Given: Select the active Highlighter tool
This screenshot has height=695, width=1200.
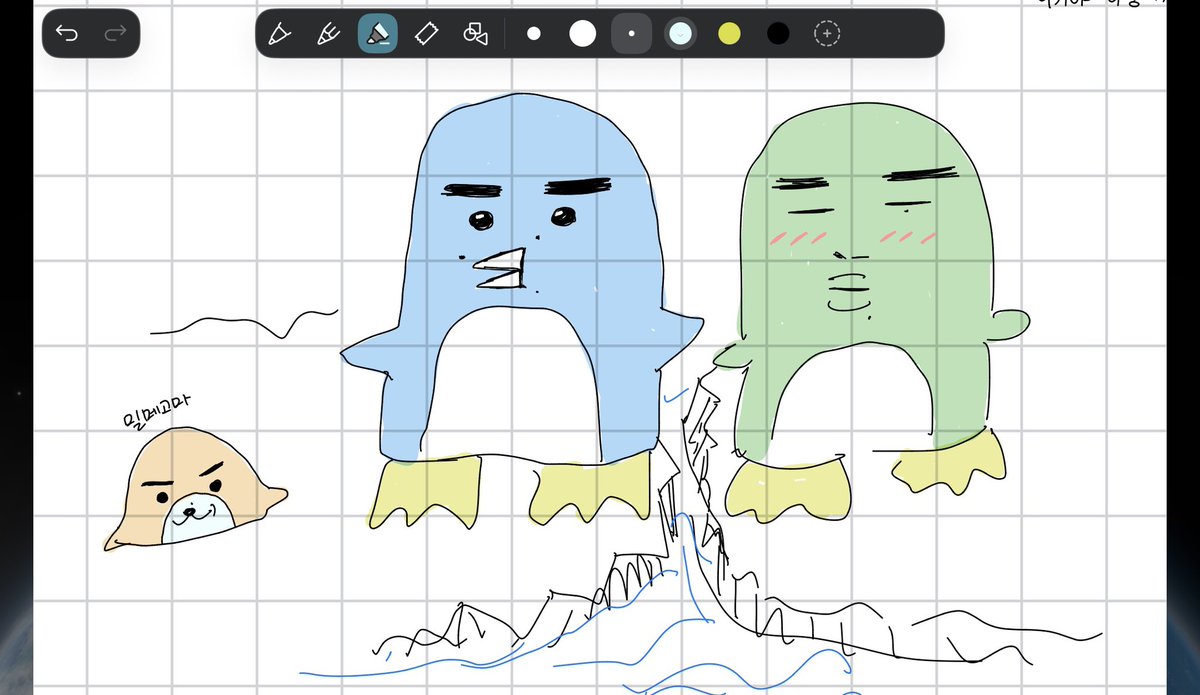Looking at the screenshot, I should click(x=377, y=34).
